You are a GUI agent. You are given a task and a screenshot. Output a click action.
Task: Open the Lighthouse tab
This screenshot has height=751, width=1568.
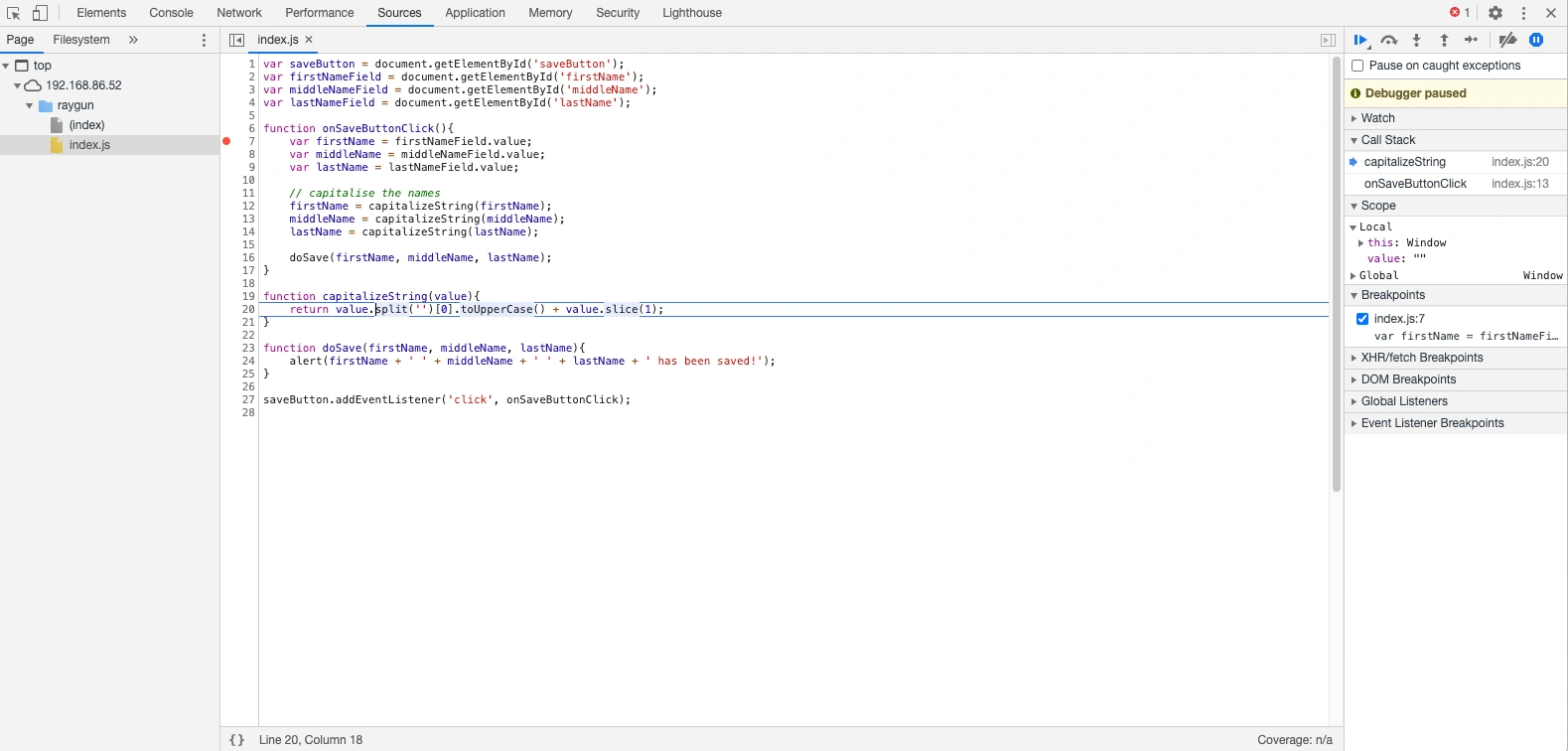(692, 13)
